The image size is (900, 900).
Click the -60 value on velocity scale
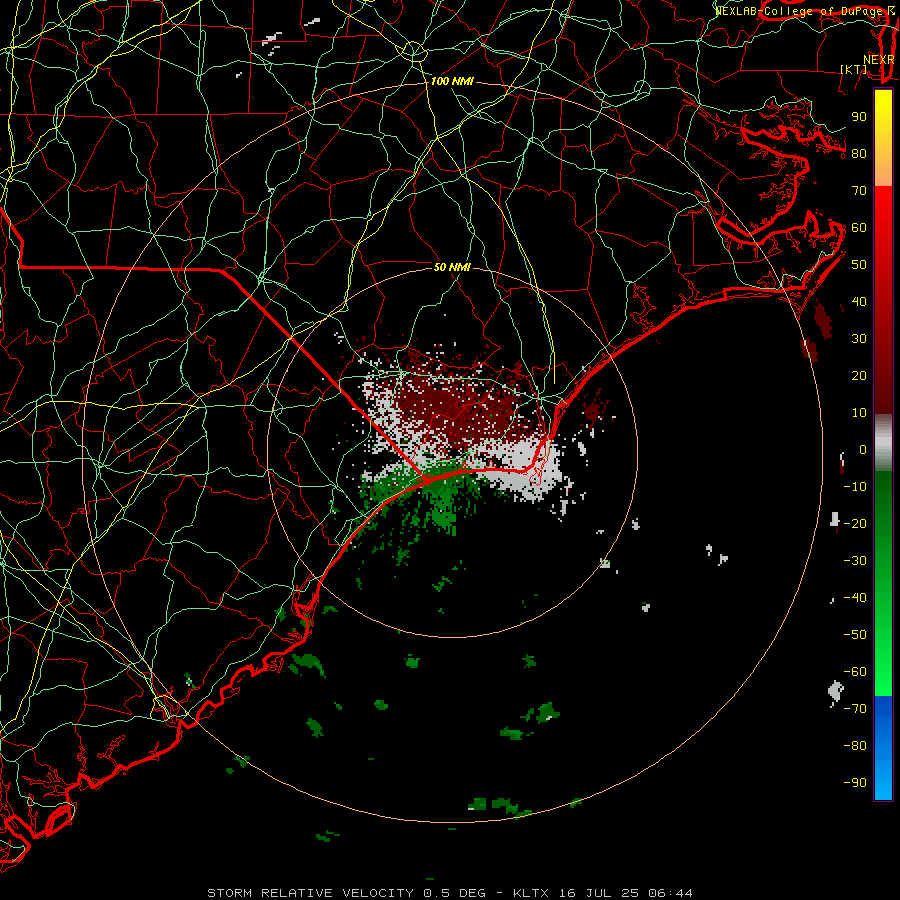tap(855, 672)
